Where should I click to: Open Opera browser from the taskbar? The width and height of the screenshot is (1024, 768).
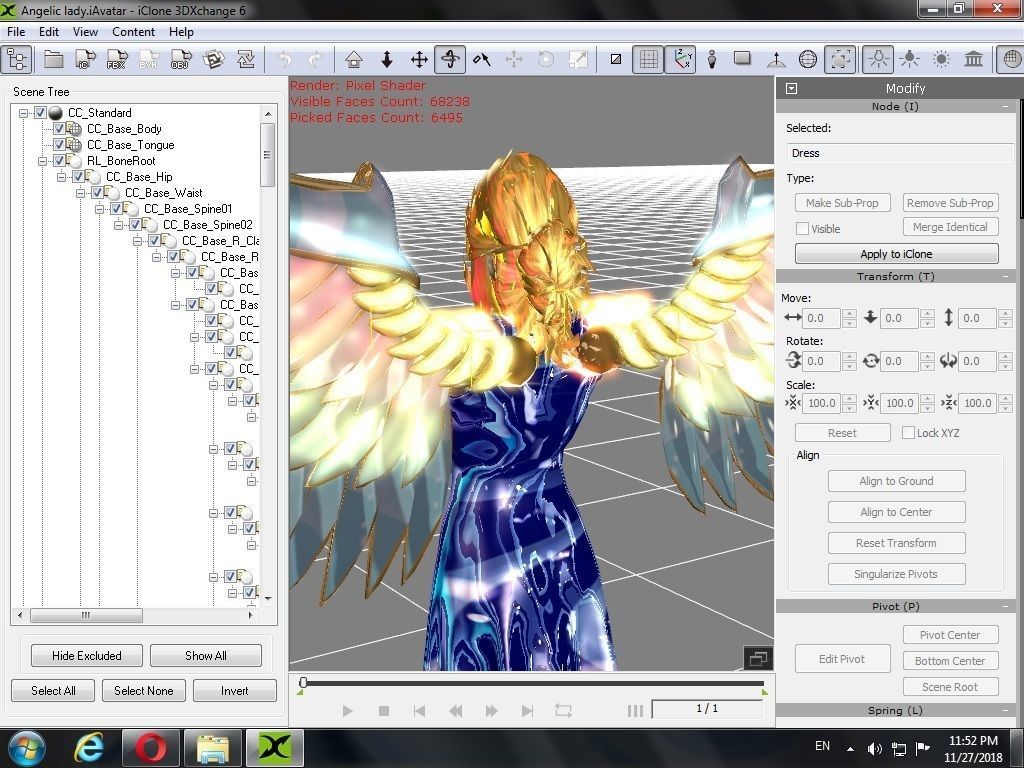pos(150,748)
